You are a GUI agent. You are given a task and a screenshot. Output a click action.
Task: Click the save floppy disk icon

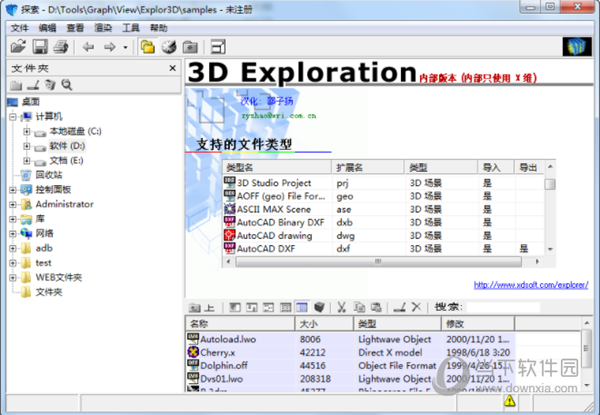(x=40, y=47)
